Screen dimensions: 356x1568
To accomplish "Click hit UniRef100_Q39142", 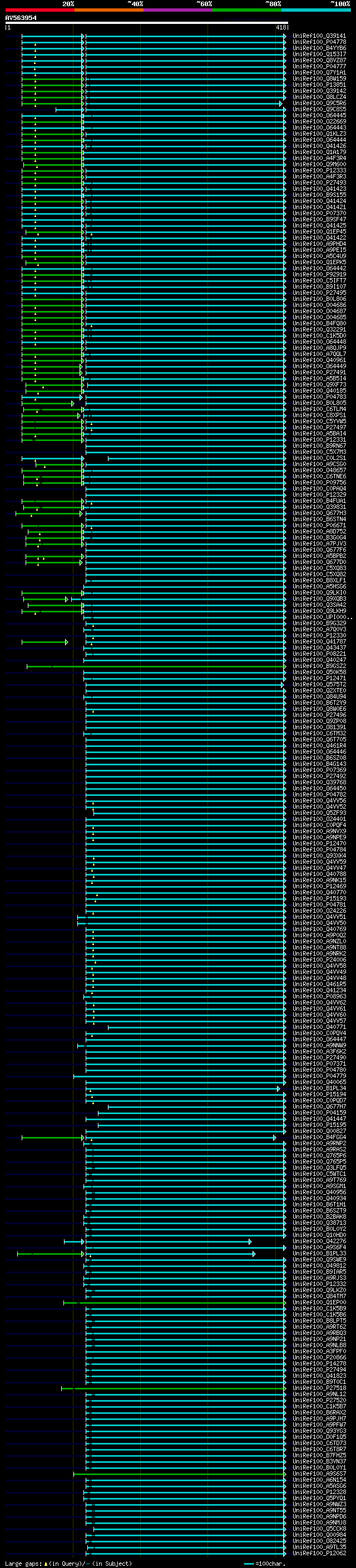I will tap(319, 91).
